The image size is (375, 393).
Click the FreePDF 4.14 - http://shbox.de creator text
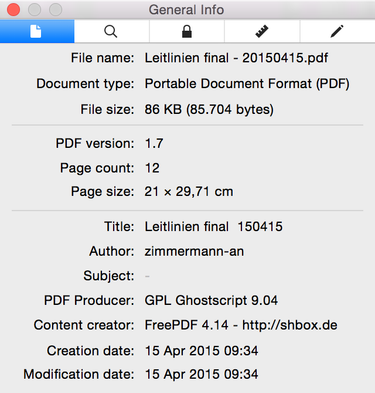[241, 325]
